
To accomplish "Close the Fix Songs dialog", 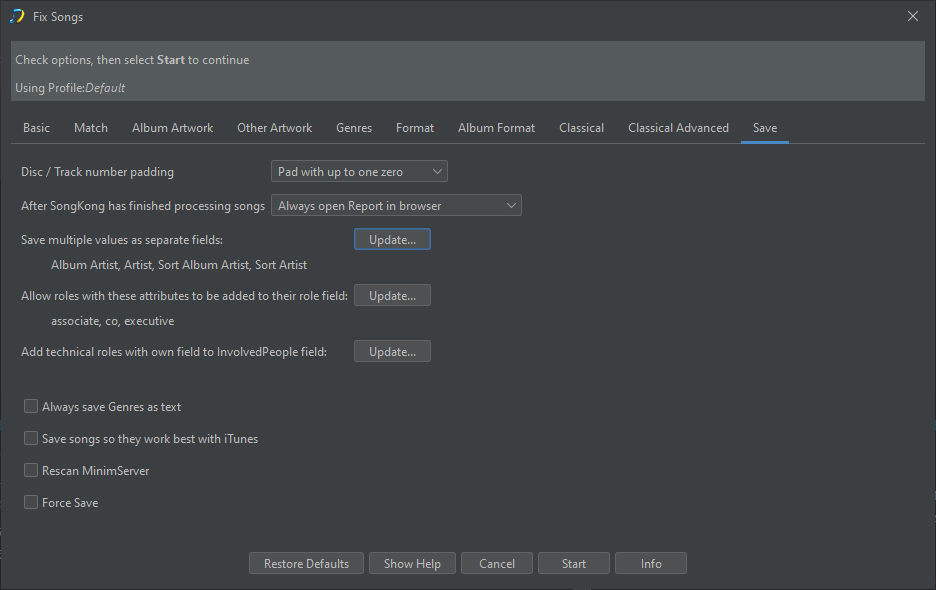I will [x=912, y=16].
